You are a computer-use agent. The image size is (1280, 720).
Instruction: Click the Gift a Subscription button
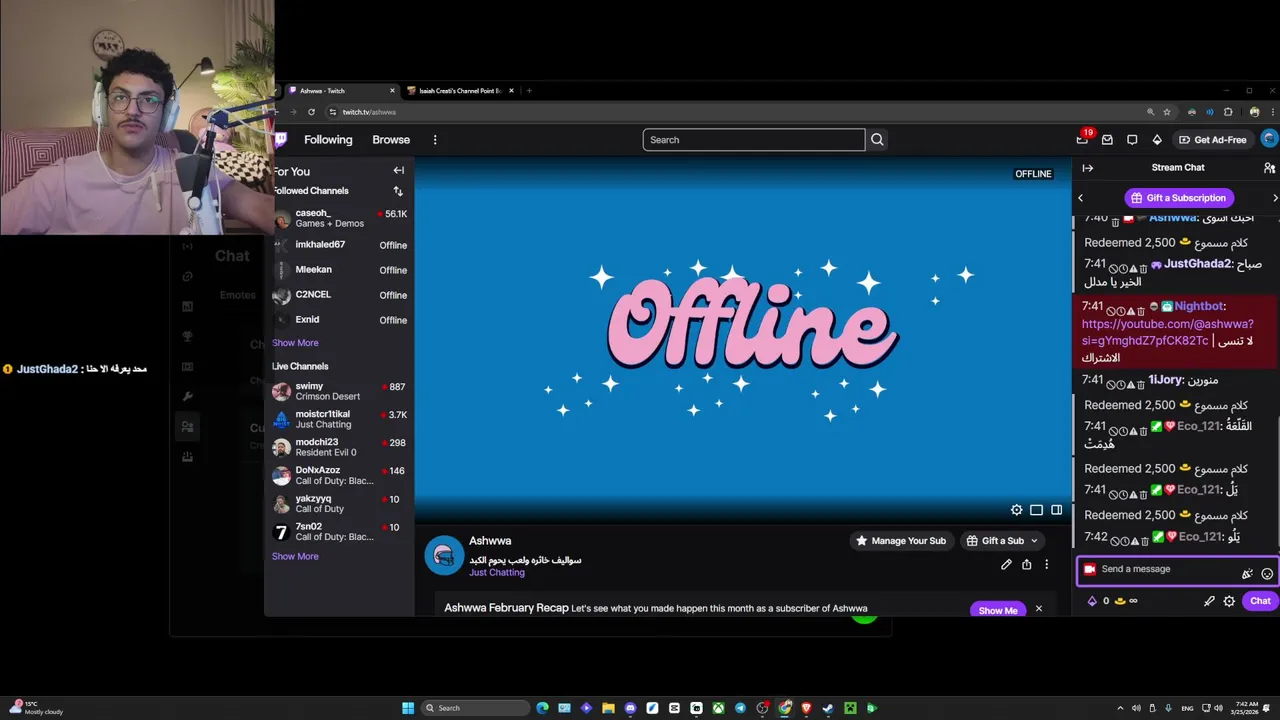pyautogui.click(x=1179, y=198)
